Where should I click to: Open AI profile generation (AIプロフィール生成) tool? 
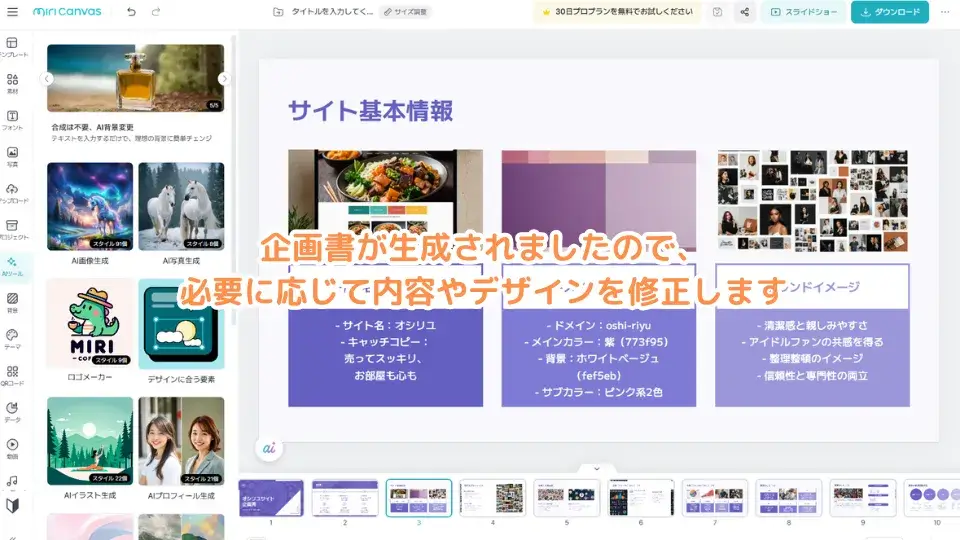(x=181, y=441)
